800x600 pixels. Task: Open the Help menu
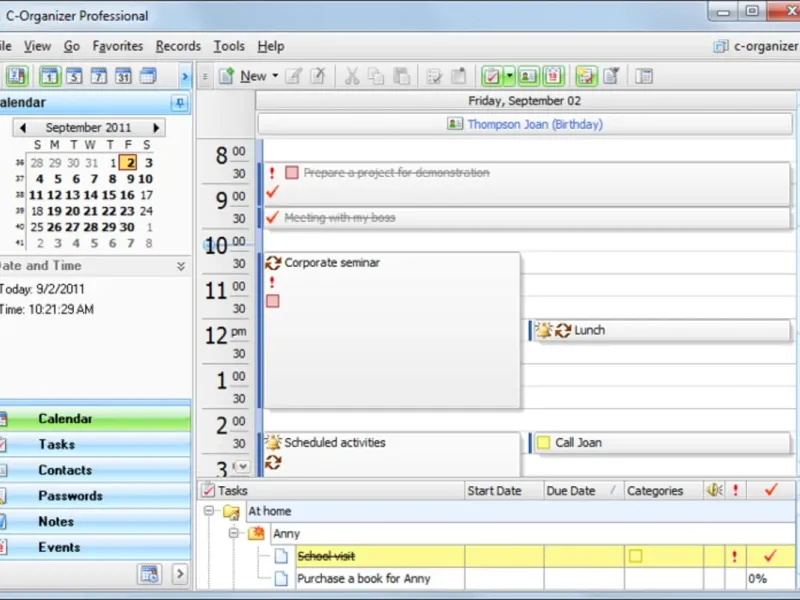pos(270,46)
